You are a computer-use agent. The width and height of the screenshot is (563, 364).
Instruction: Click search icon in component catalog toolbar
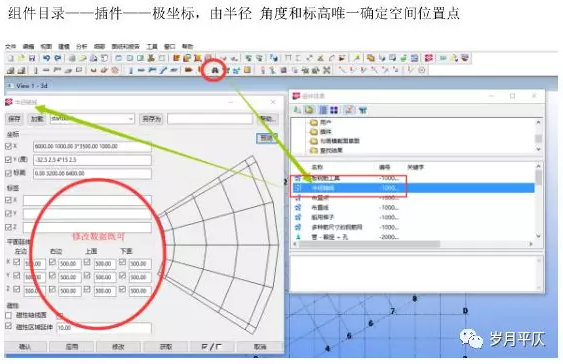click(297, 110)
